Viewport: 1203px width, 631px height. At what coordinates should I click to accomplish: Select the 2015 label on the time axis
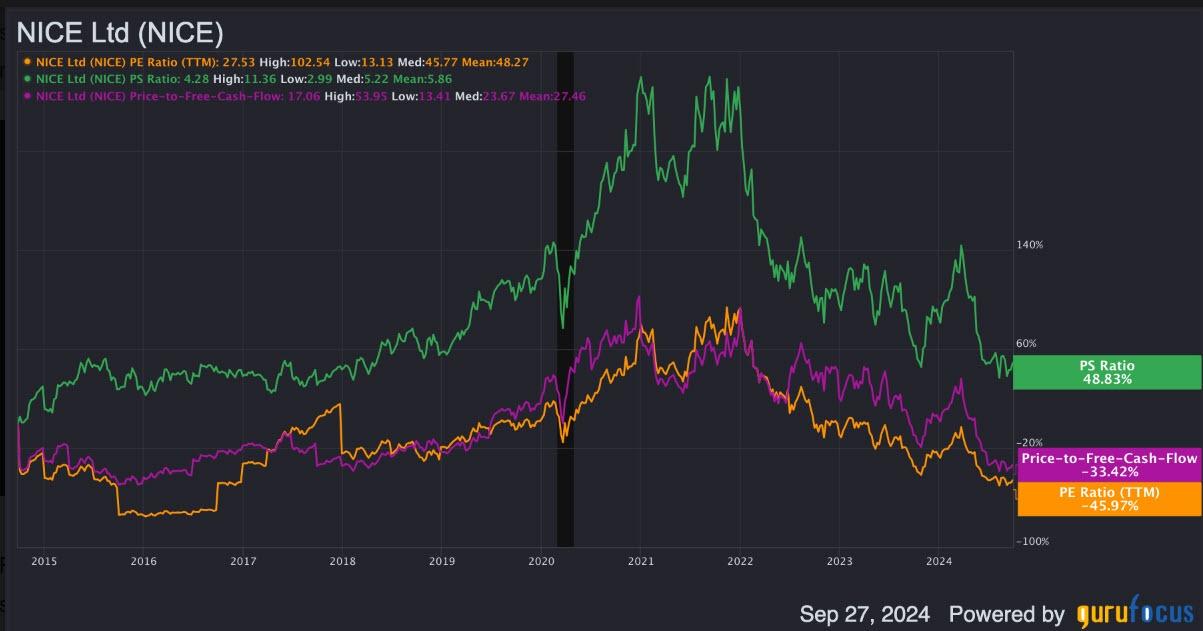(44, 561)
